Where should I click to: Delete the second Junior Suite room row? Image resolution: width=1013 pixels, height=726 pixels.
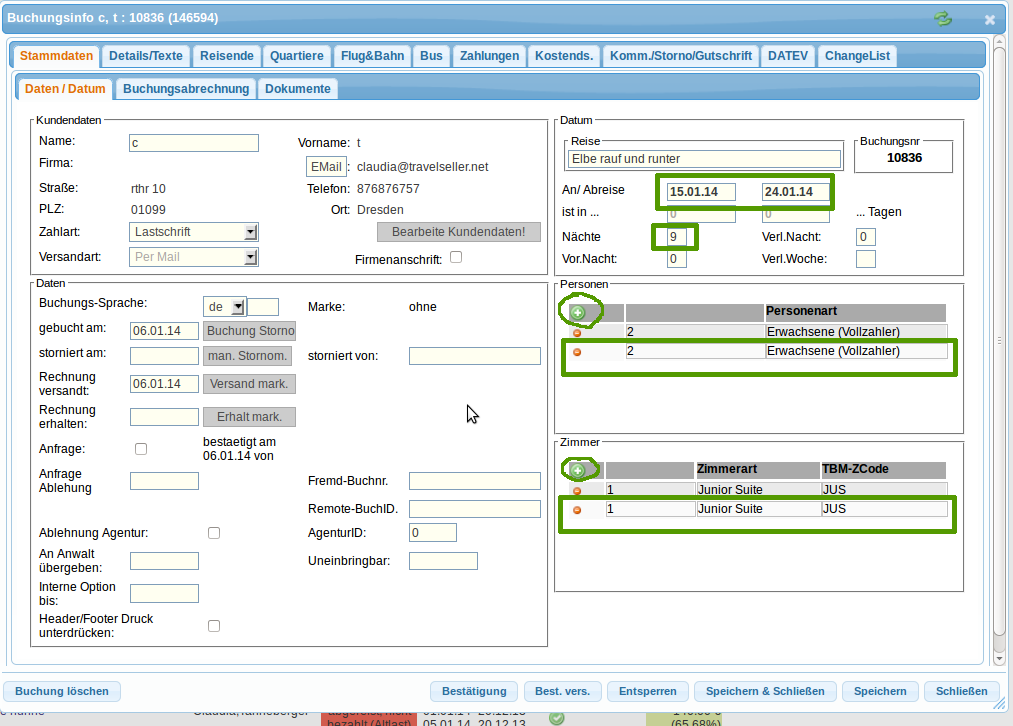(577, 510)
